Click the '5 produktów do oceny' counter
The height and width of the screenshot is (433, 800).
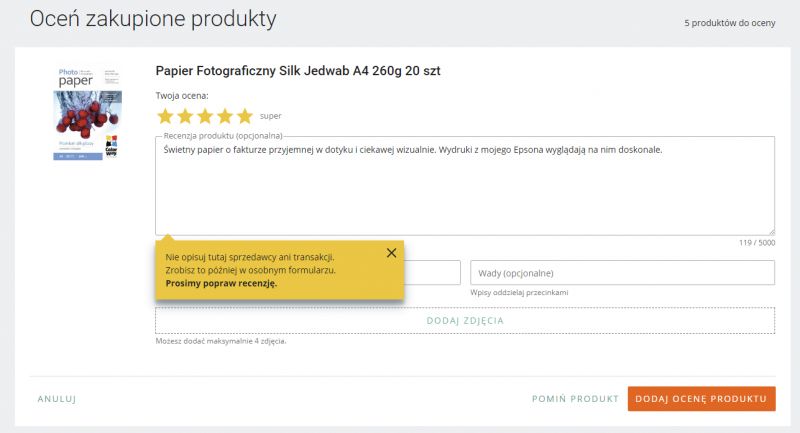coord(730,23)
